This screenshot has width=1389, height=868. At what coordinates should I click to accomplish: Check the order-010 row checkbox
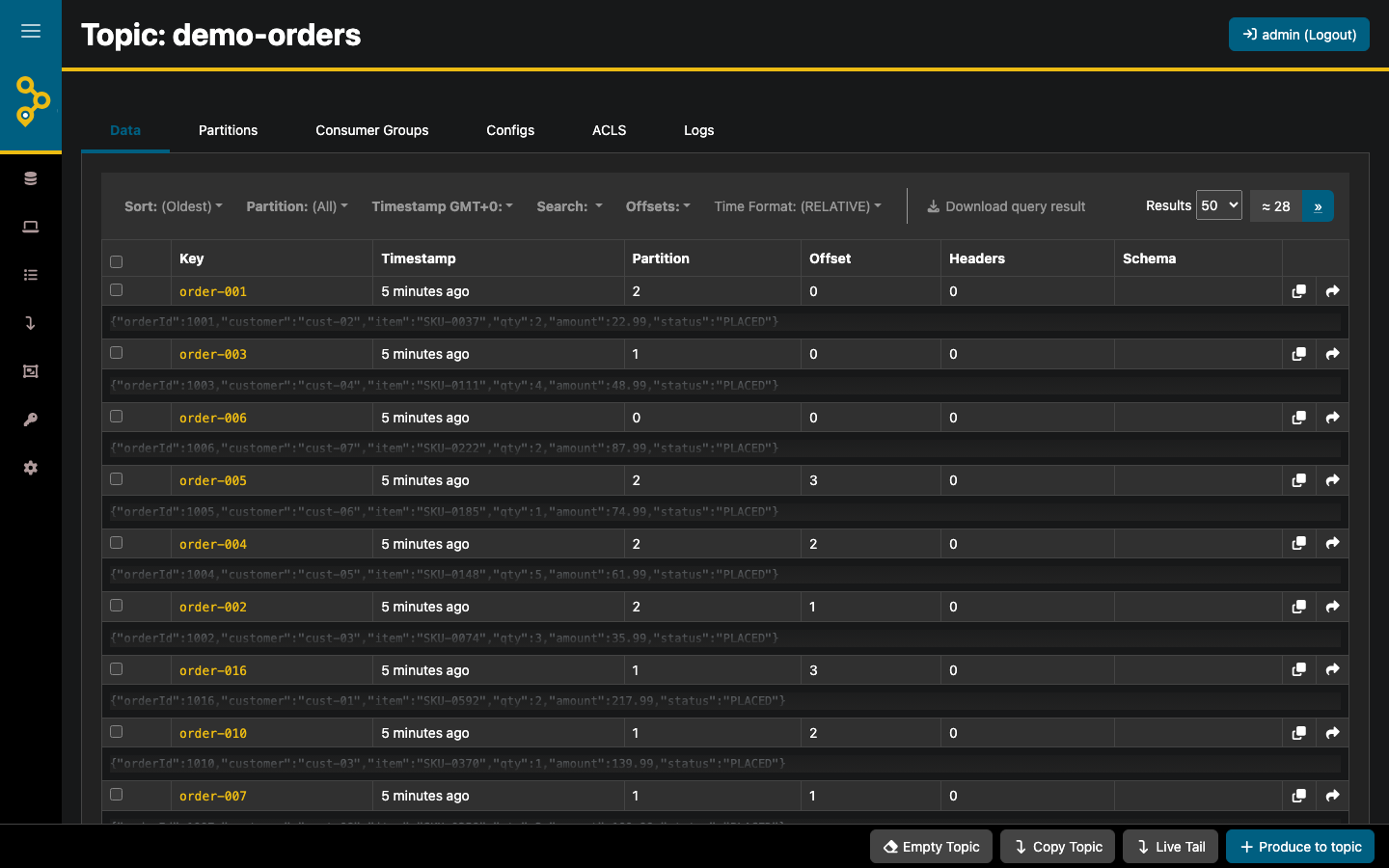coord(117,731)
